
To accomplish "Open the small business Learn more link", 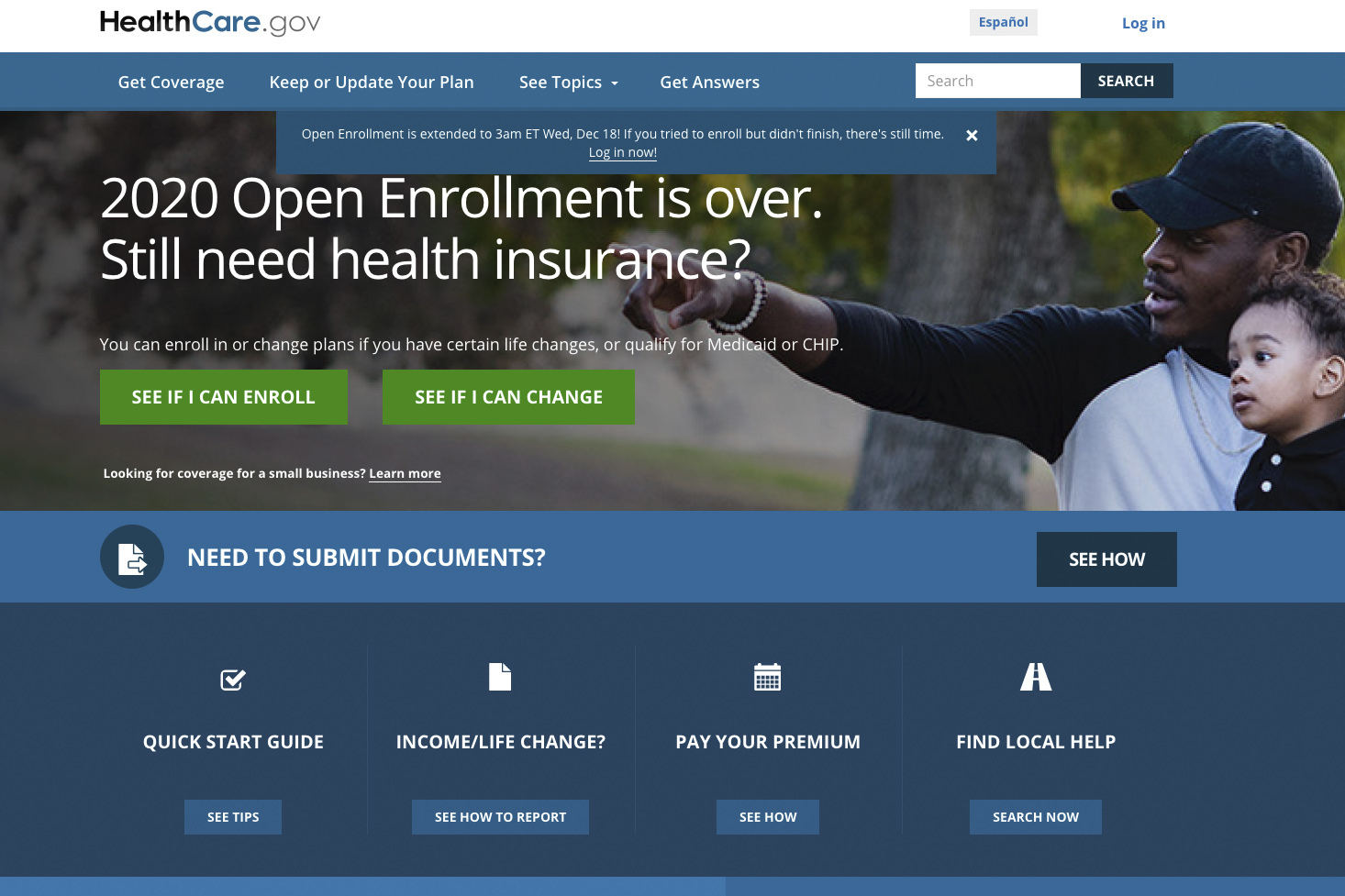I will coord(405,473).
